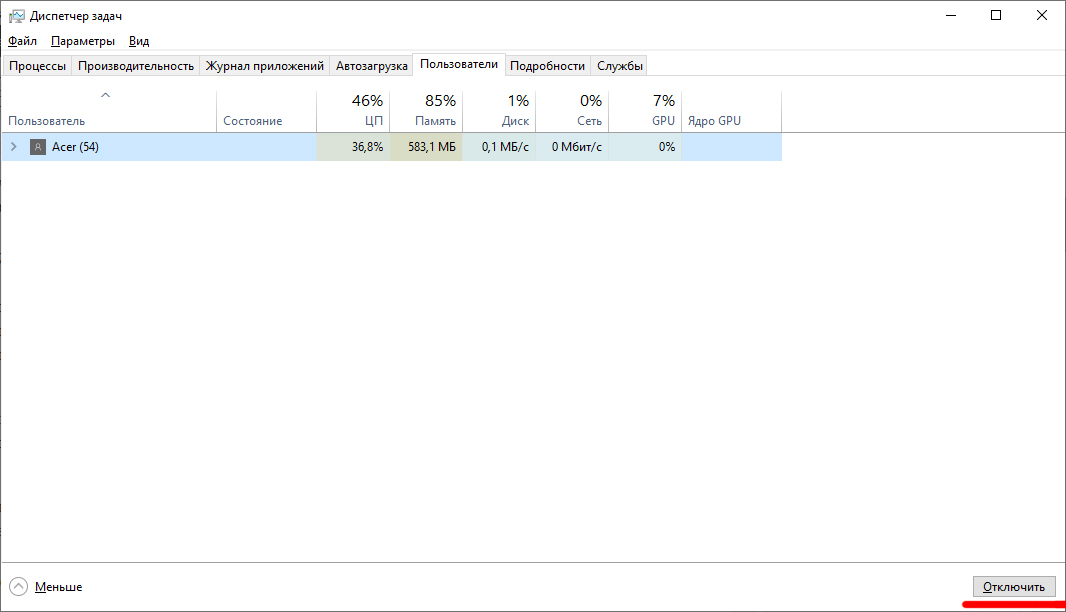Click the circular arrow icon beside Меньше
Viewport: 1066px width, 612px height.
click(x=18, y=587)
